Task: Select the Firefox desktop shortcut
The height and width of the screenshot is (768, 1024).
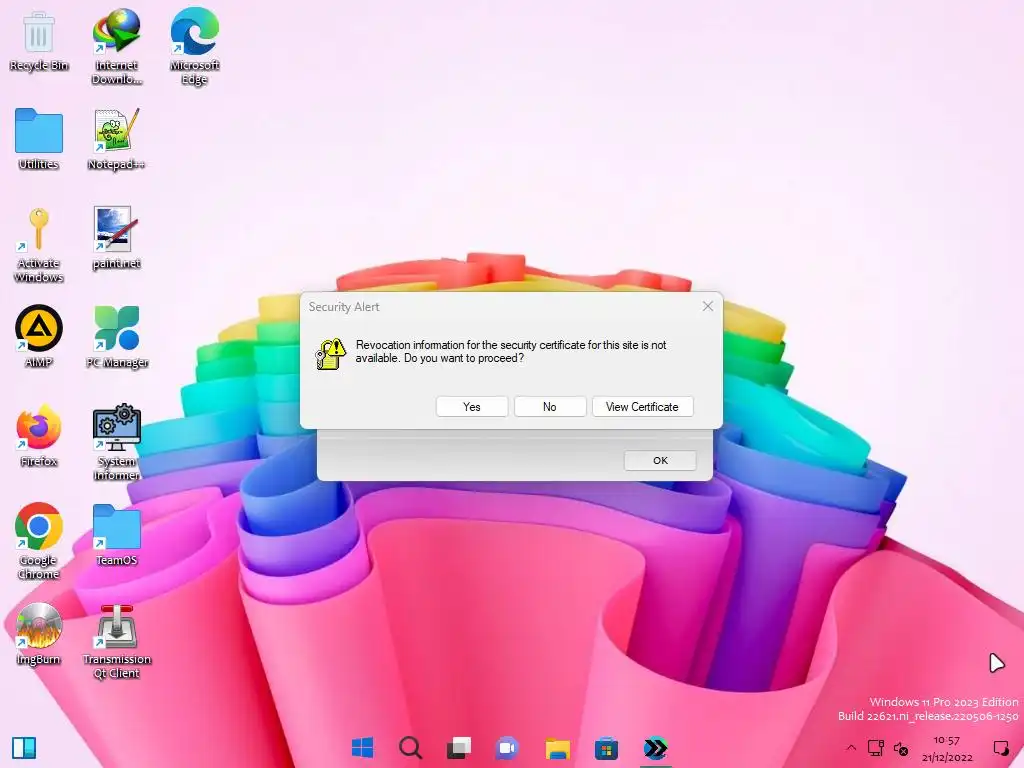Action: [39, 436]
